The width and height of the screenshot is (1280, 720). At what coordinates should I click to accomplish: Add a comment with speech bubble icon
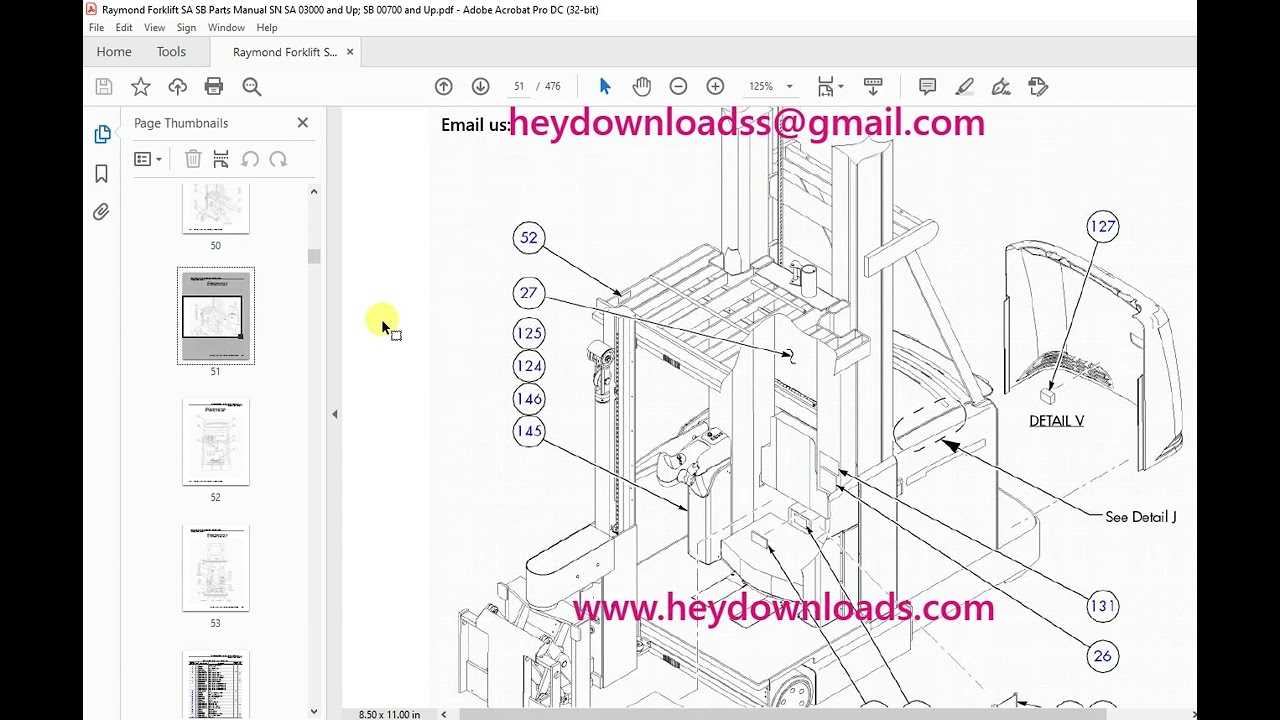(x=927, y=87)
